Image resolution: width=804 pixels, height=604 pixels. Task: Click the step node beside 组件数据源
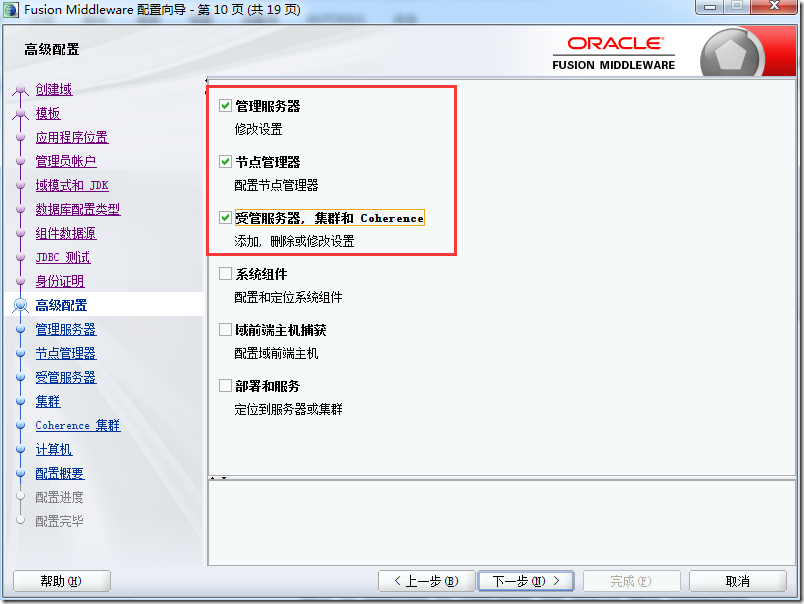[21, 234]
